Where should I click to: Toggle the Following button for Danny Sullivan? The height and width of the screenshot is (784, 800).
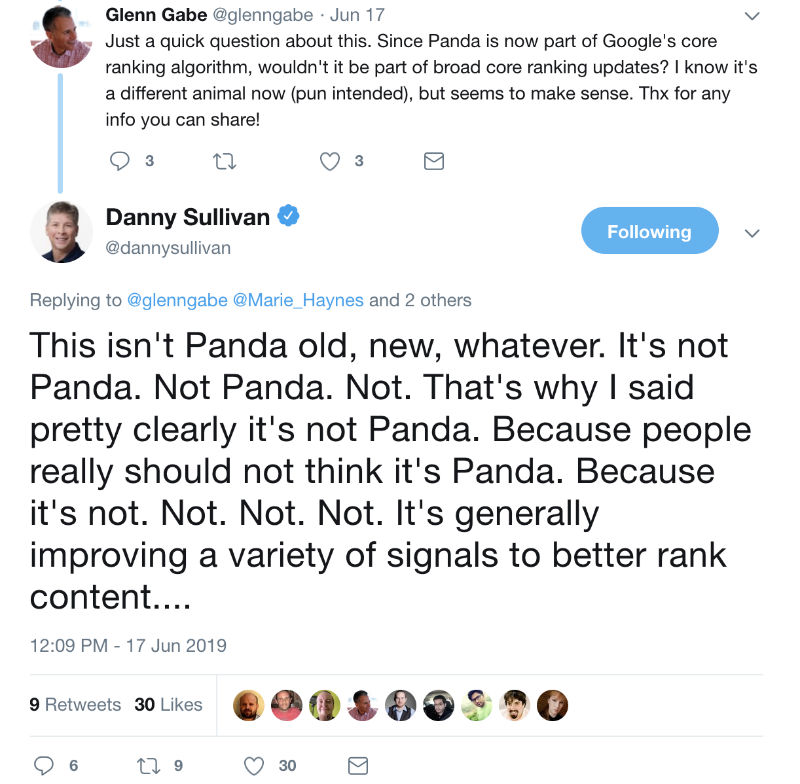649,231
